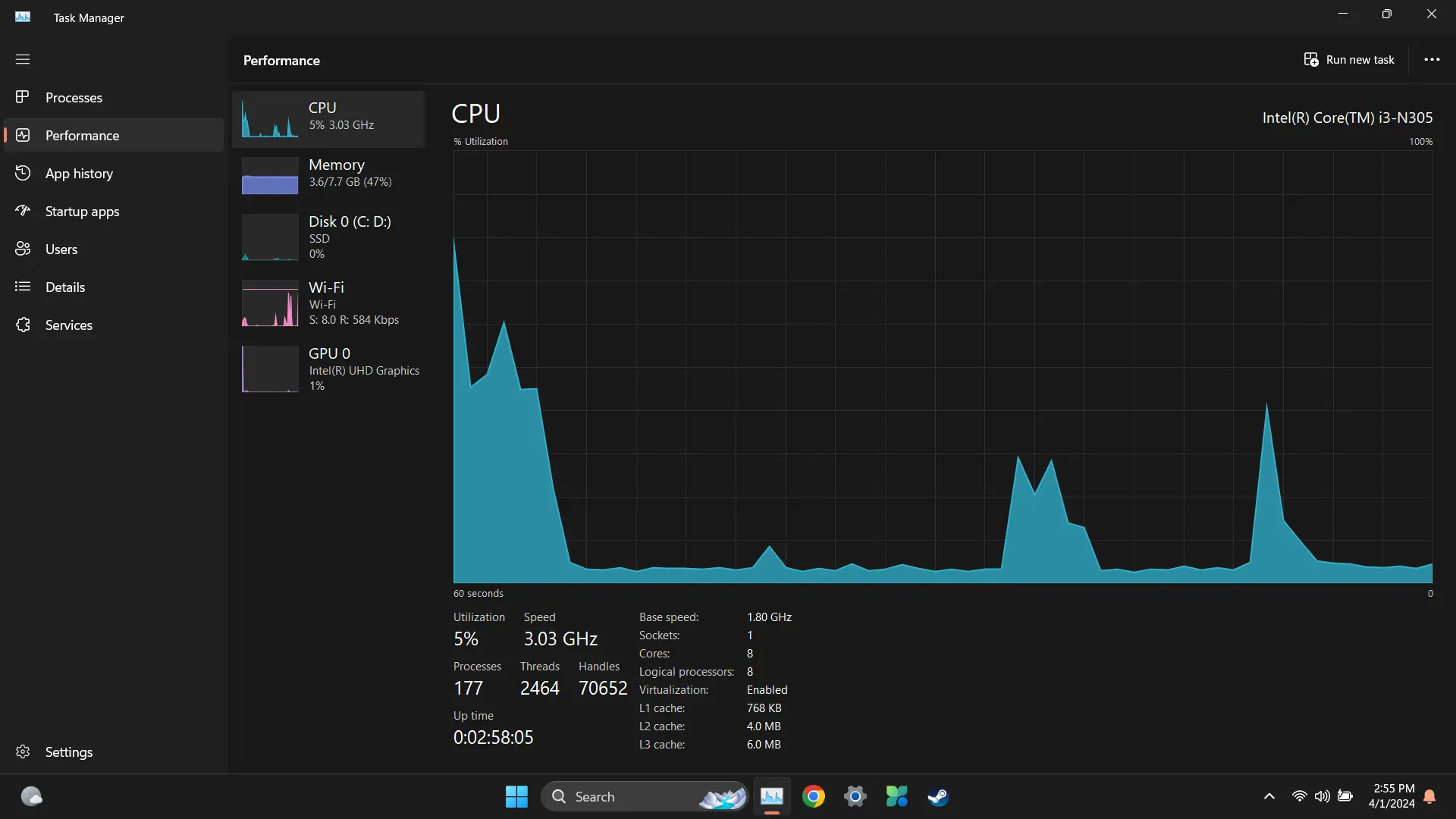Select the CPU mini graph thumbnail
The height and width of the screenshot is (819, 1456).
click(x=270, y=119)
